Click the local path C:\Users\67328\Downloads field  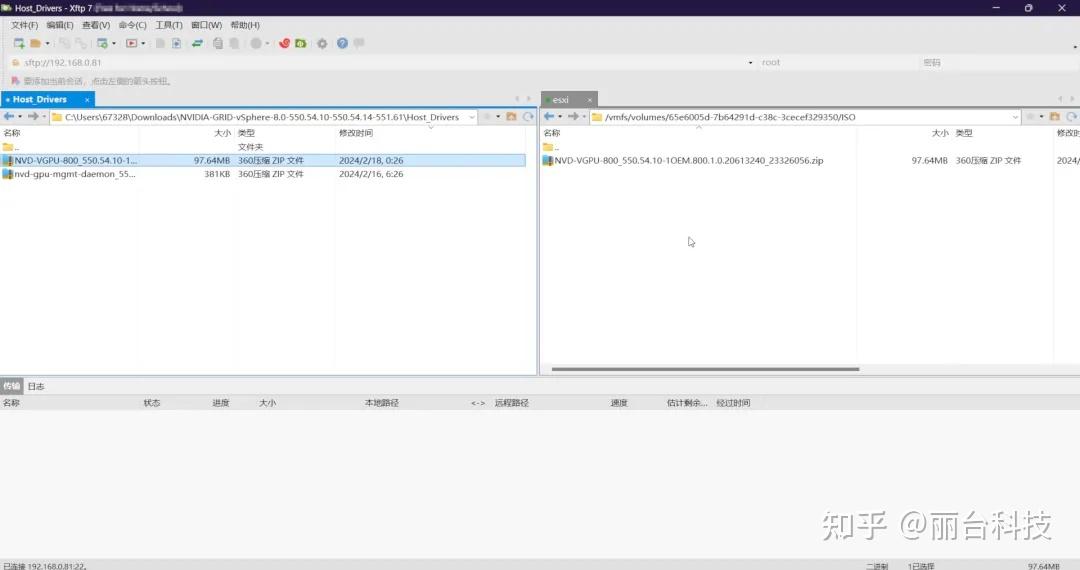pyautogui.click(x=262, y=117)
